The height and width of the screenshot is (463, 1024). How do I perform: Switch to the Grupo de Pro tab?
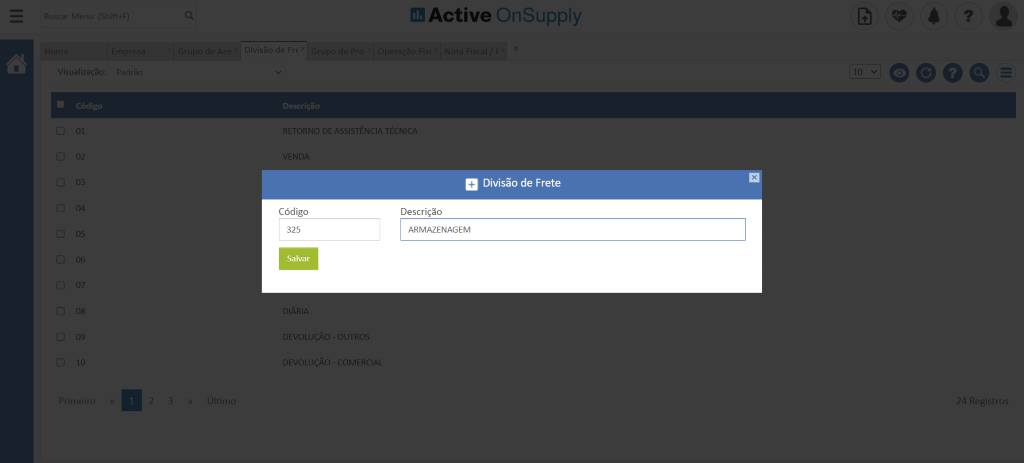pos(337,51)
